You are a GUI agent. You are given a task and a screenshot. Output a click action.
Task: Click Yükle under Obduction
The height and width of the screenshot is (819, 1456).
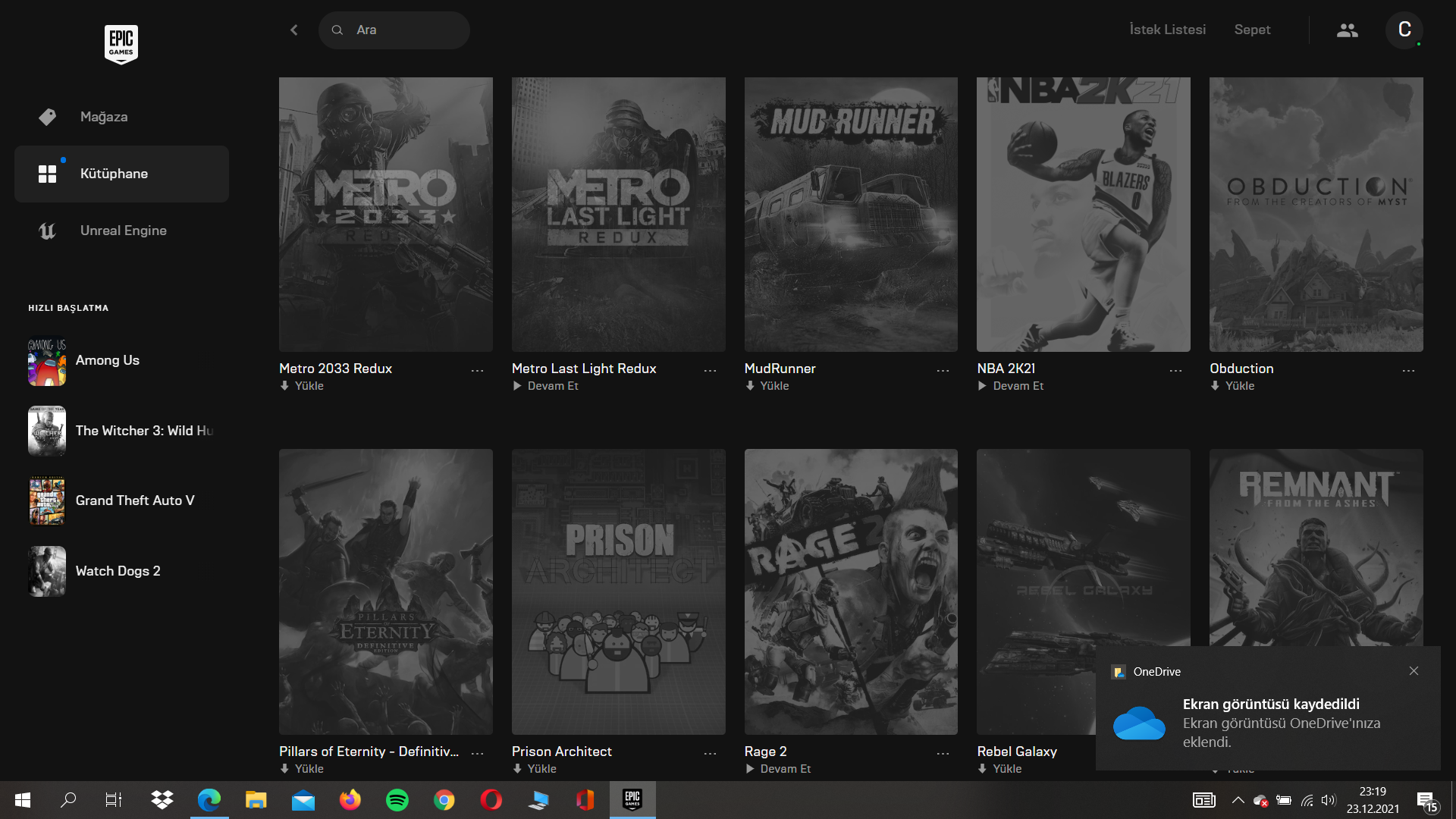(1239, 386)
